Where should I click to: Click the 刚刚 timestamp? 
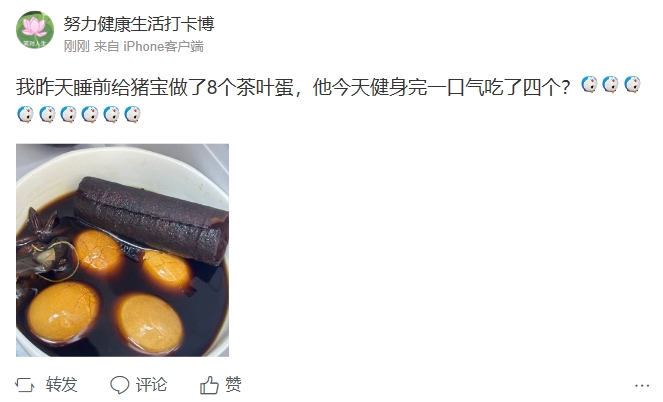click(76, 46)
